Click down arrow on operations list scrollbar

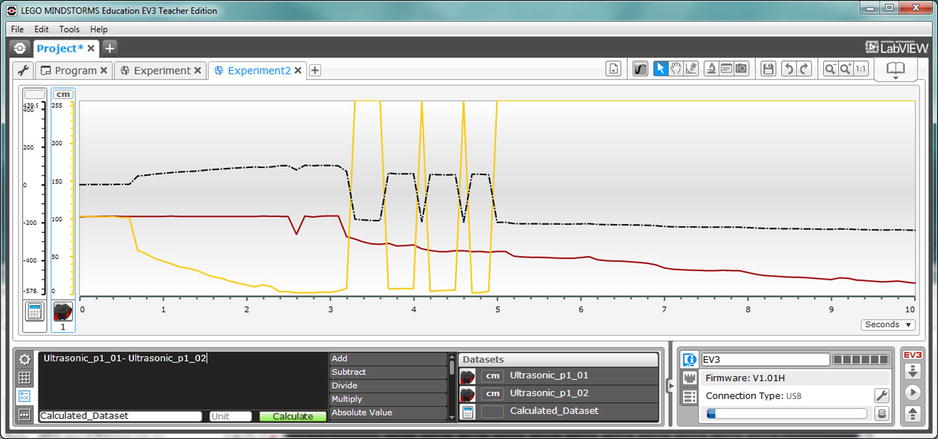[x=452, y=417]
